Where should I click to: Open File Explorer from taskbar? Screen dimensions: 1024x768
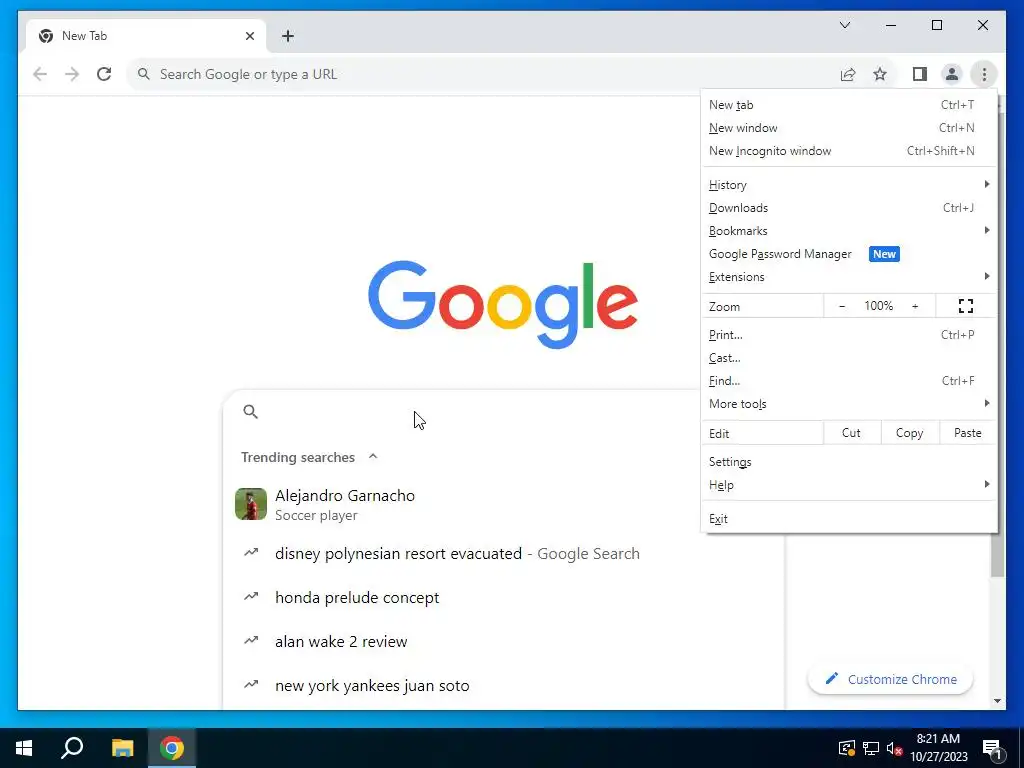[122, 748]
